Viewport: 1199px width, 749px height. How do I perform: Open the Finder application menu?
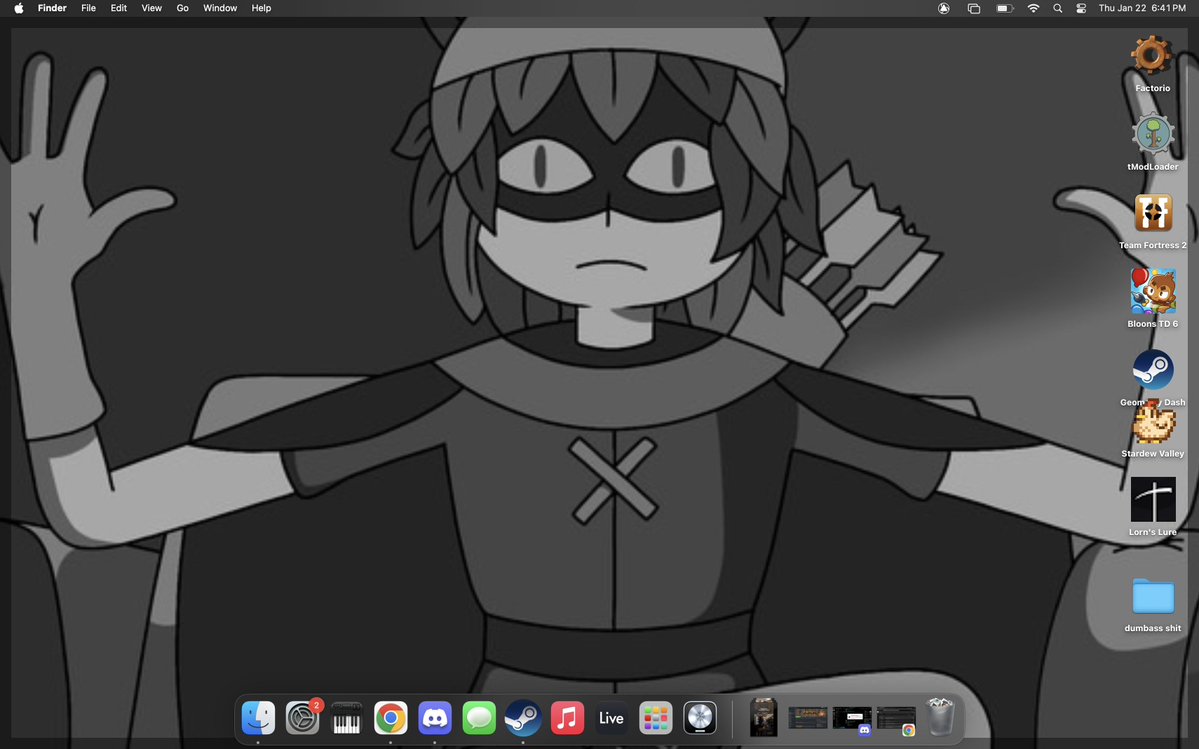[x=52, y=8]
